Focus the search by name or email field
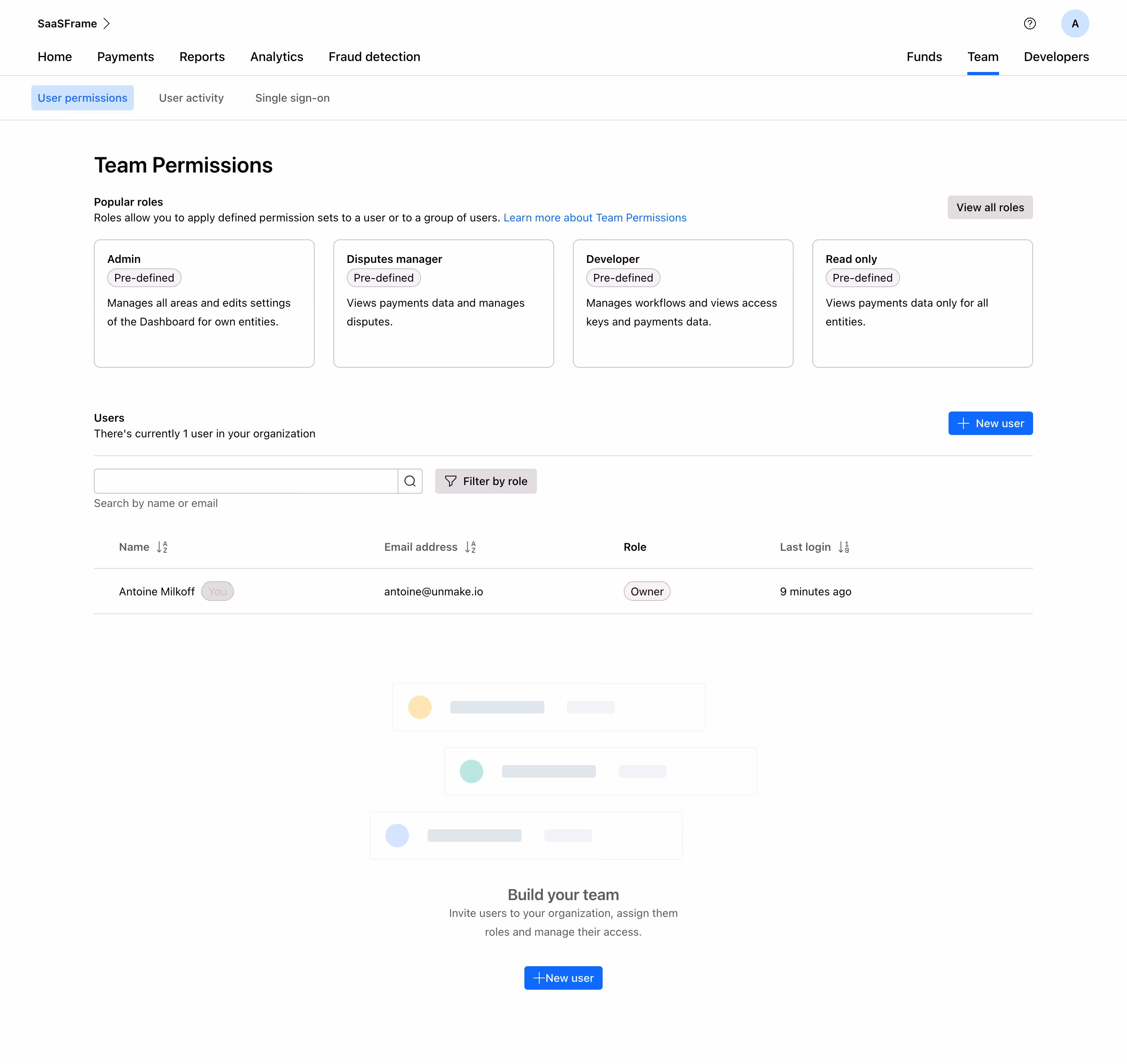The width and height of the screenshot is (1127, 1064). [x=246, y=481]
